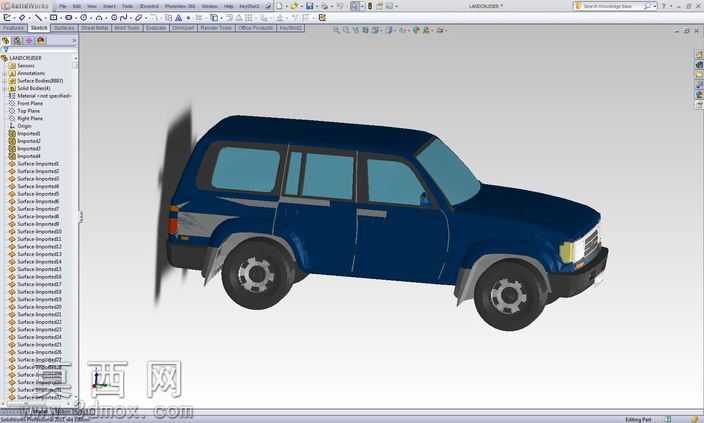This screenshot has height=423, width=704.
Task: Save the document with the disk icon
Action: 309,6
